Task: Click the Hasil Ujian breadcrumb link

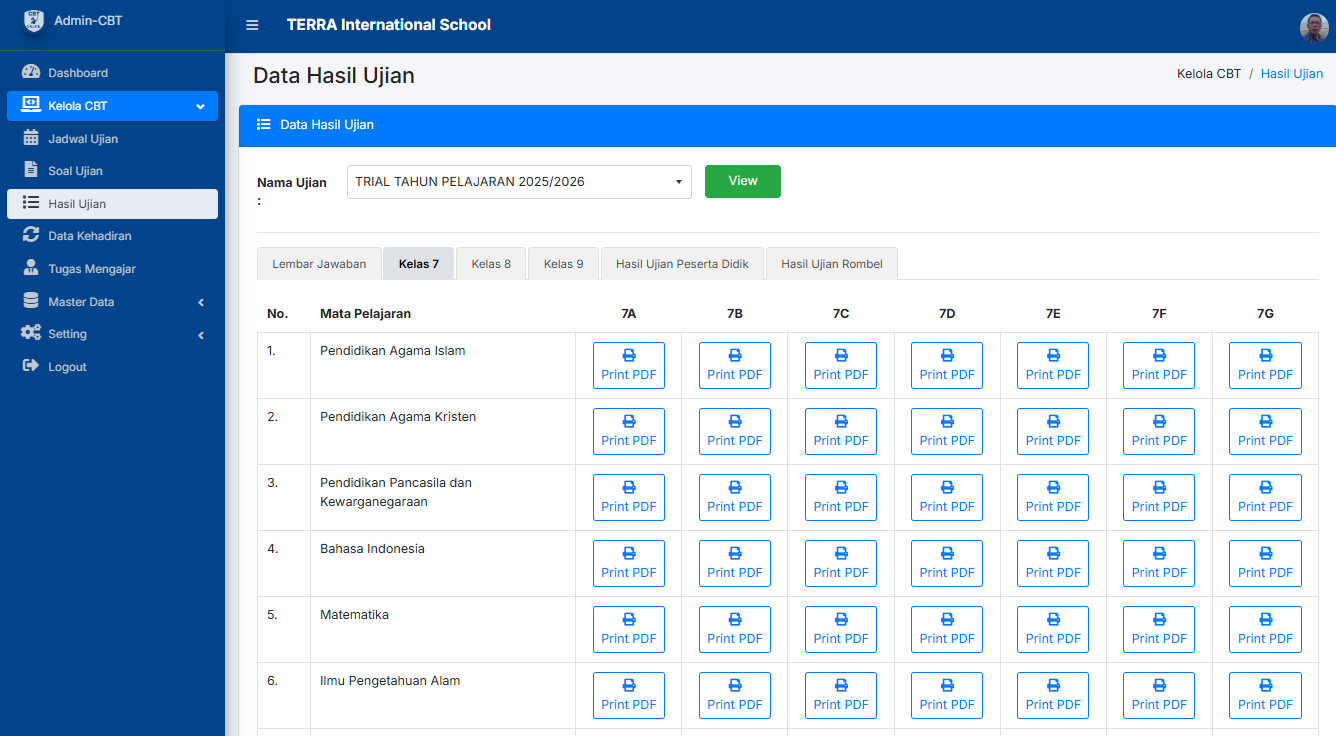Action: (x=1291, y=74)
